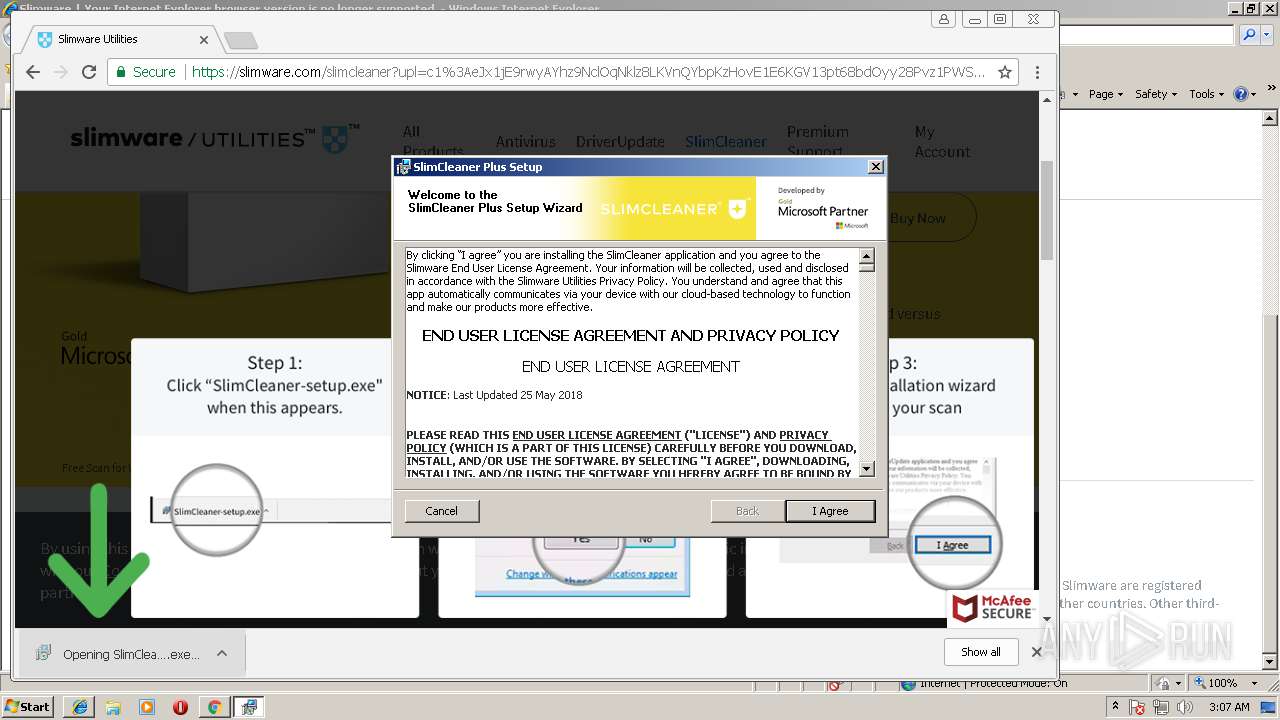Click the SlimCleaner Plus setup title bar icon
The image size is (1280, 720).
(x=403, y=167)
